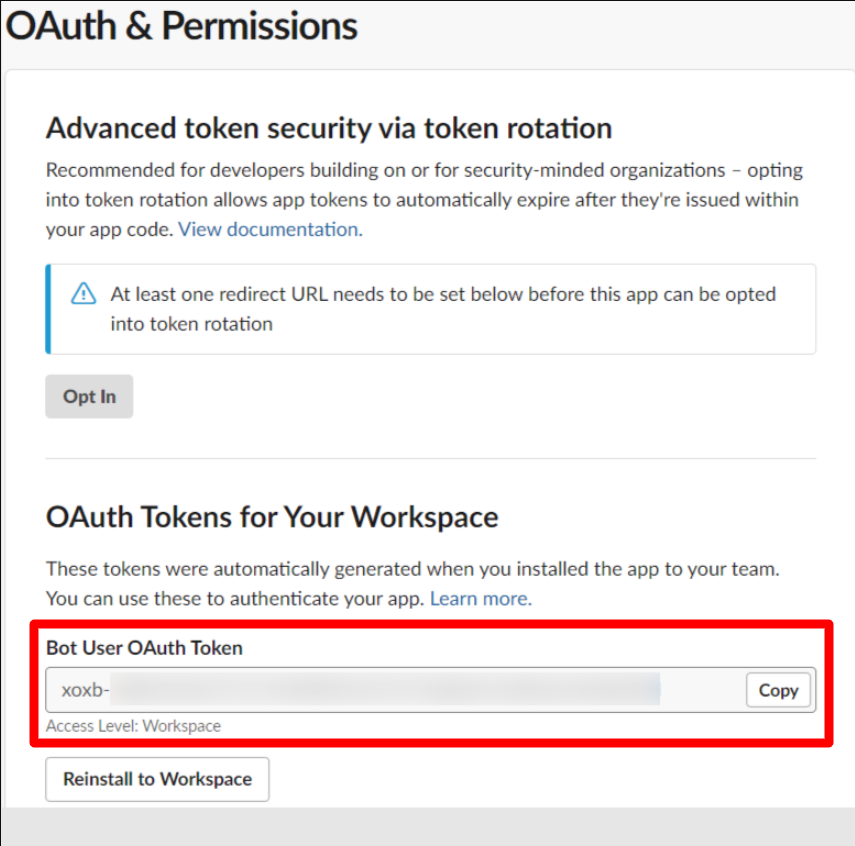Select the Advanced token security heading

(329, 129)
